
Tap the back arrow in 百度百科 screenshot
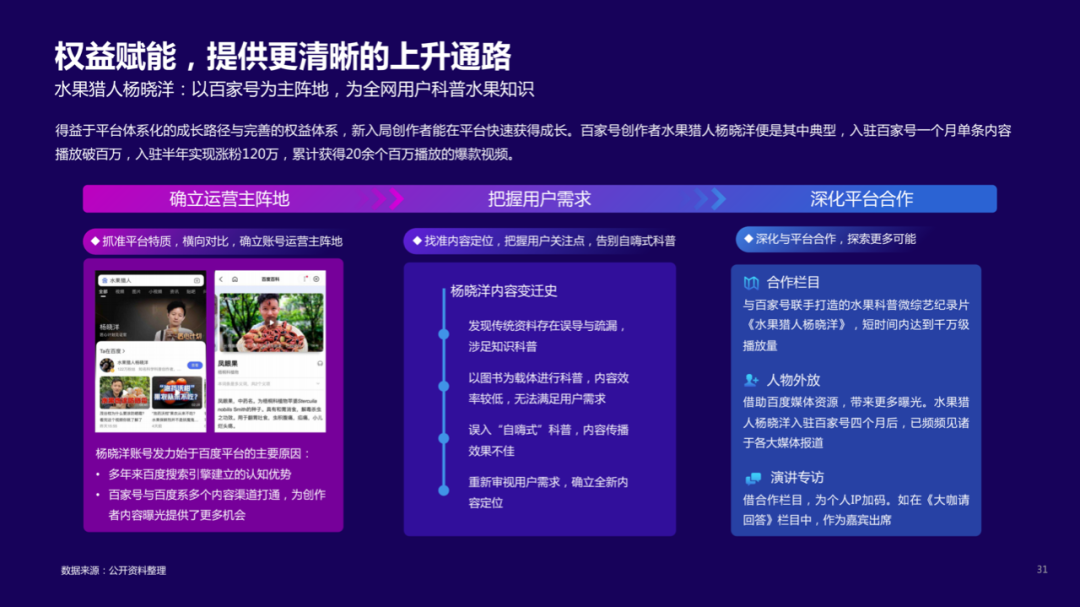point(221,279)
